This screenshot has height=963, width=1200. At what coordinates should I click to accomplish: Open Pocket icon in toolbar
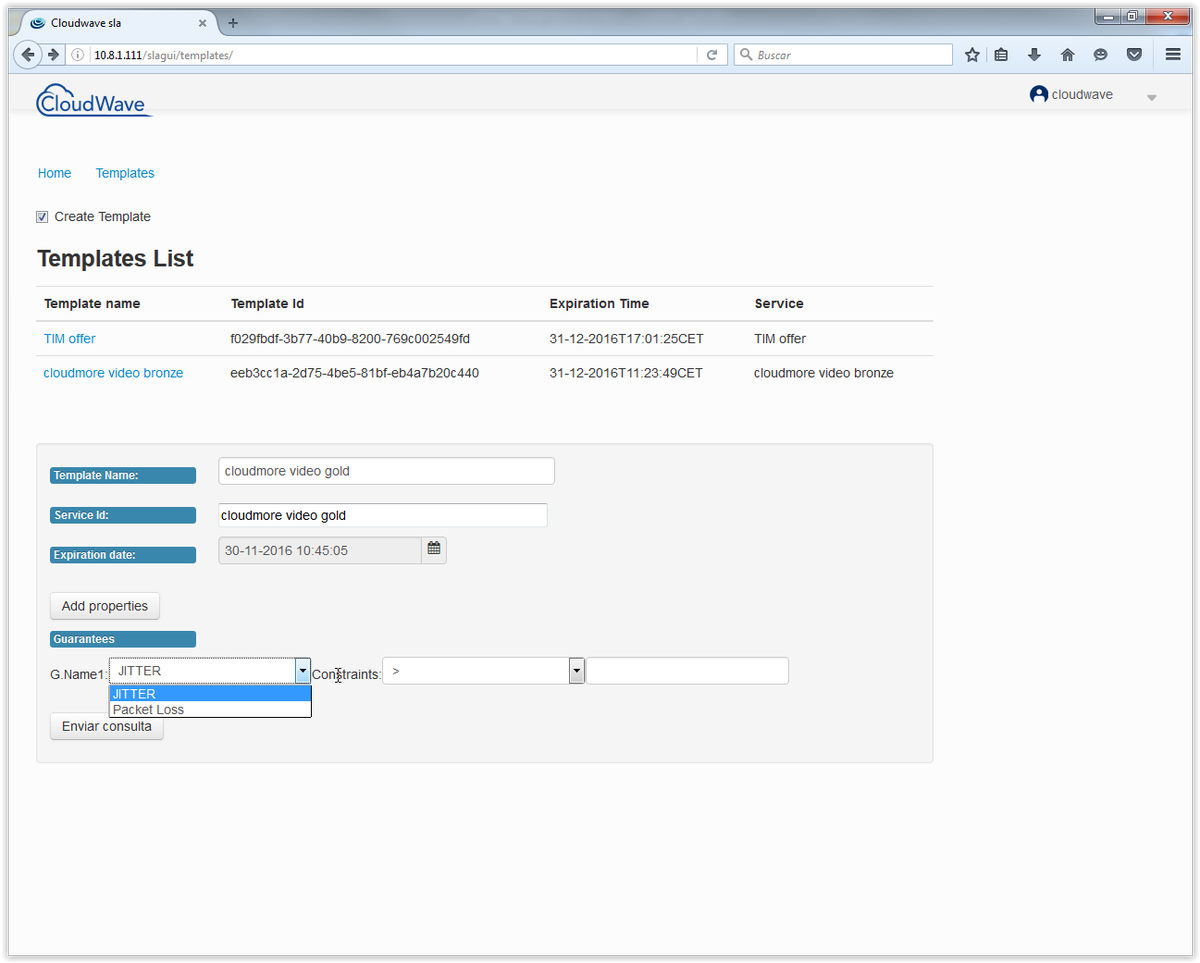(x=1134, y=55)
